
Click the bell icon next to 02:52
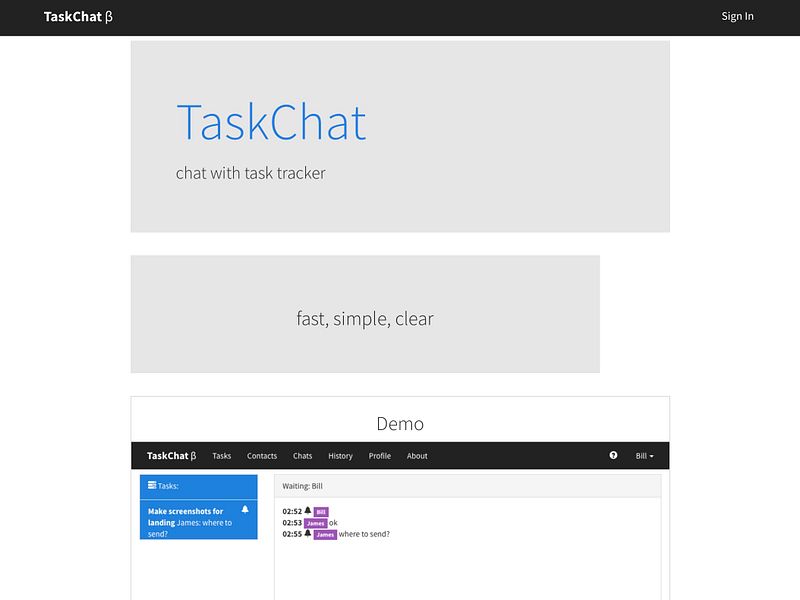point(308,510)
